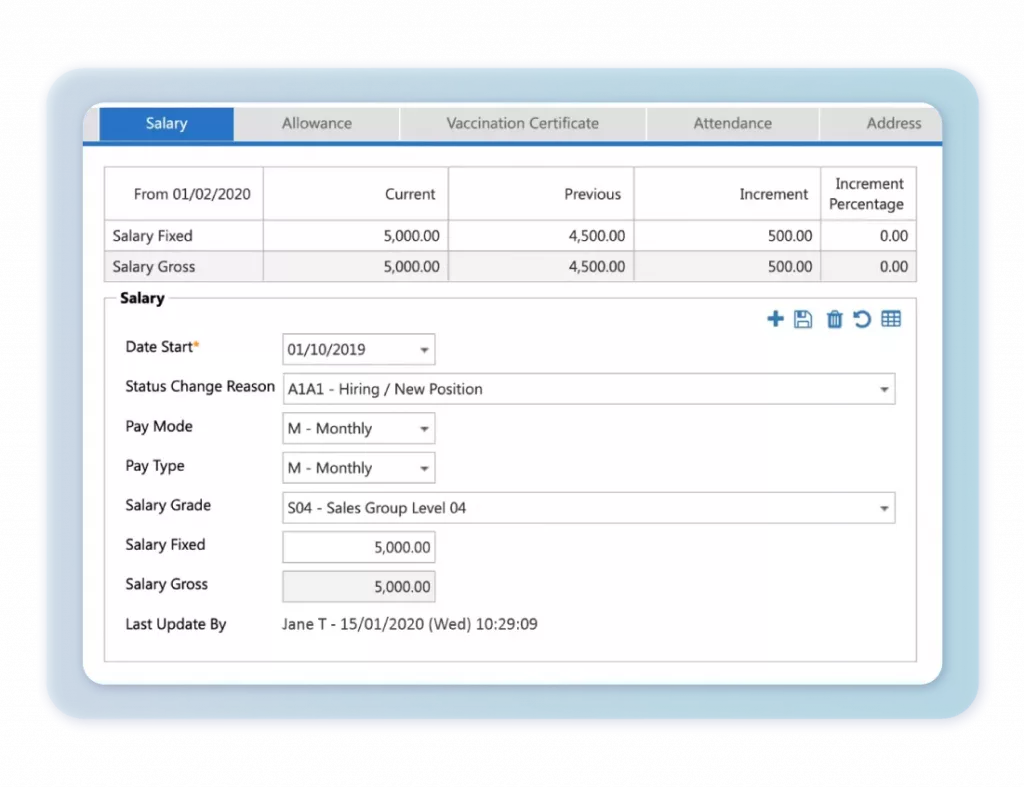
Task: Go to the Attendance tab
Action: 732,124
